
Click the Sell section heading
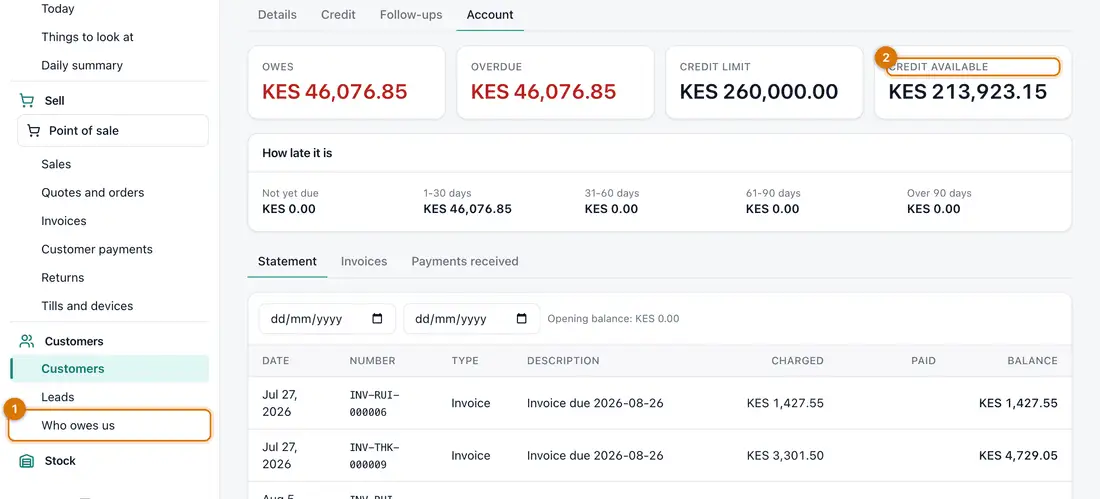(x=55, y=101)
